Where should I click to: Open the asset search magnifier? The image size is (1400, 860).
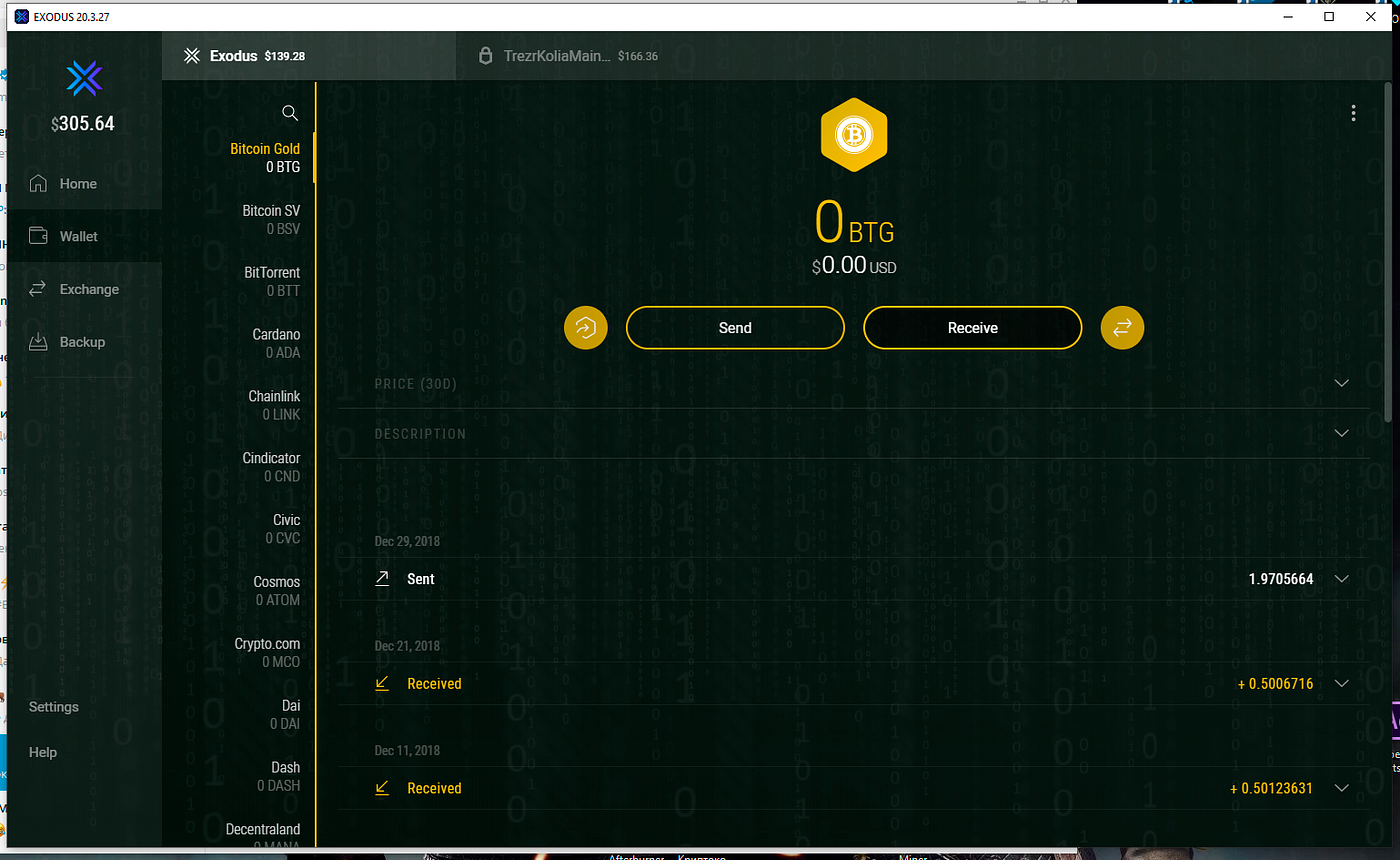[x=290, y=113]
